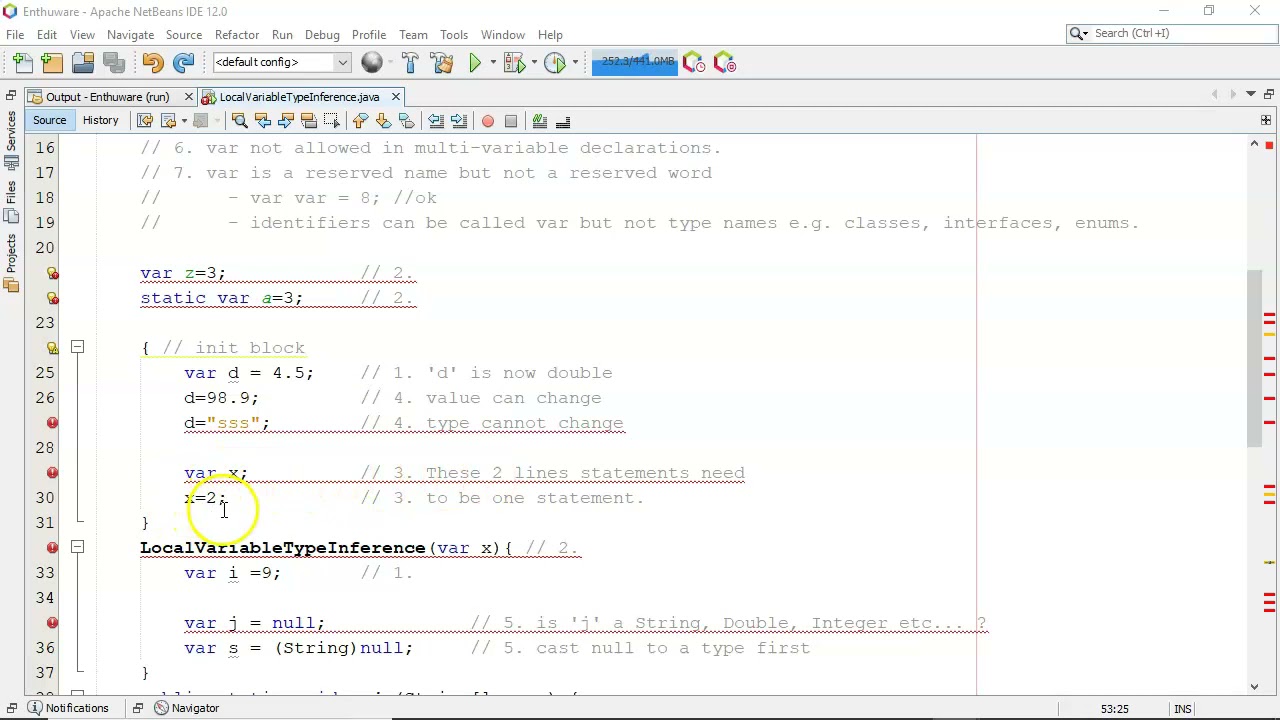The image size is (1280, 720).
Task: Open the Source menu
Action: 184,34
